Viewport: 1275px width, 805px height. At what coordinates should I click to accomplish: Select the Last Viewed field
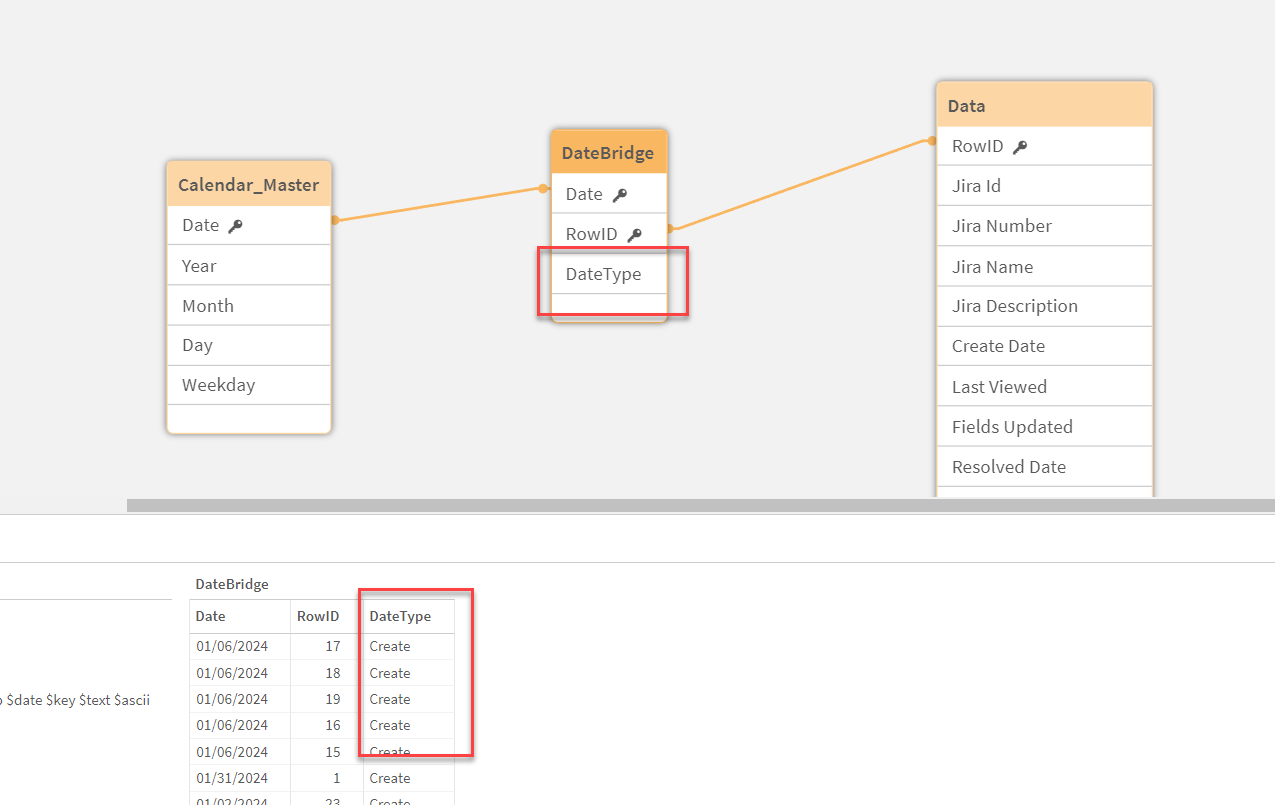1044,387
